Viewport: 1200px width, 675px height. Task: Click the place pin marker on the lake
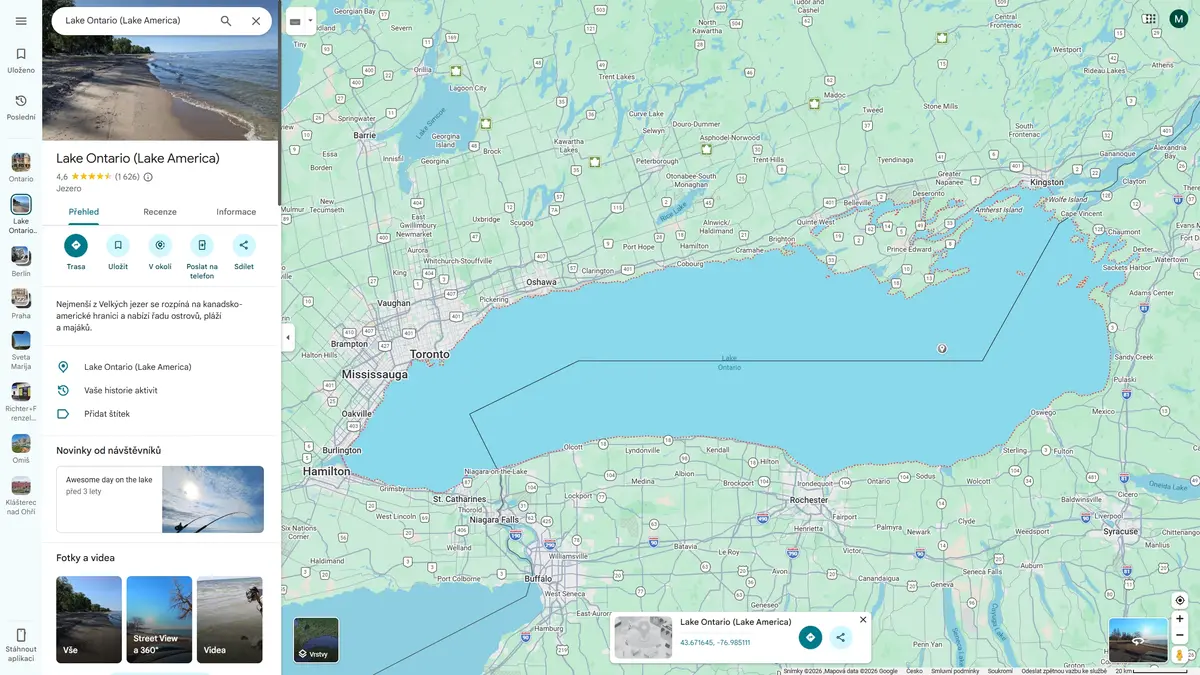[x=942, y=349]
